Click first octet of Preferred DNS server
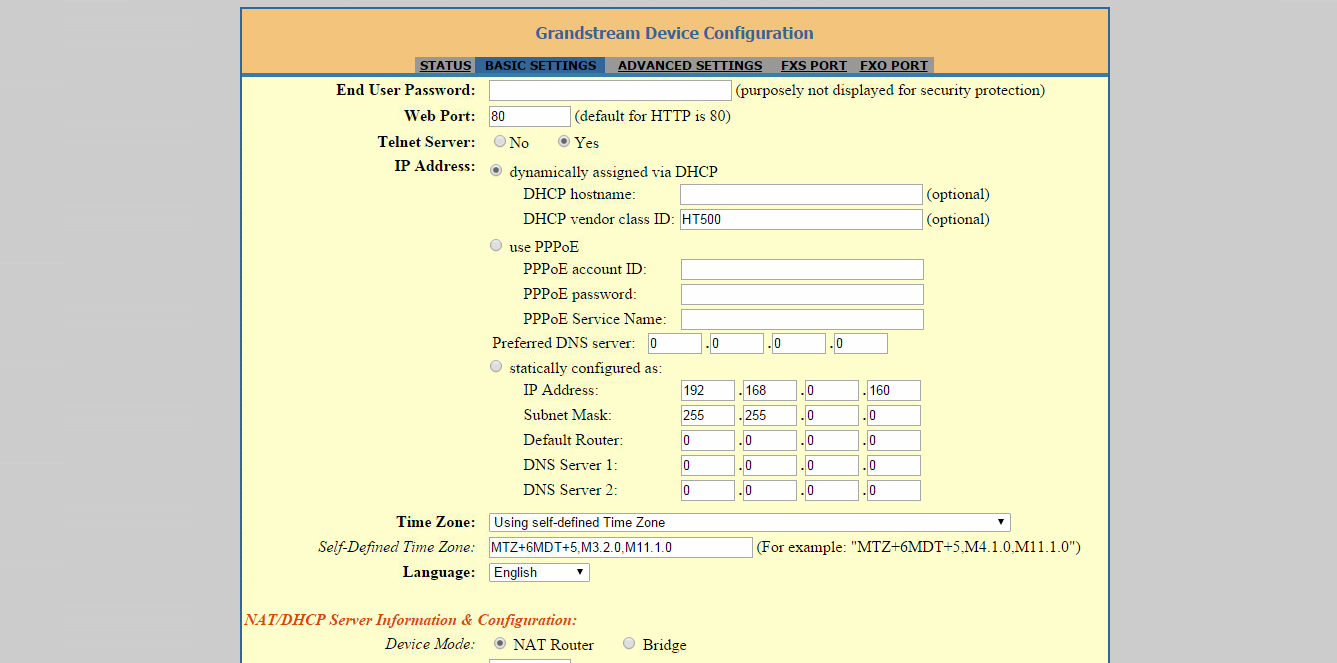1337x663 pixels. (x=675, y=344)
